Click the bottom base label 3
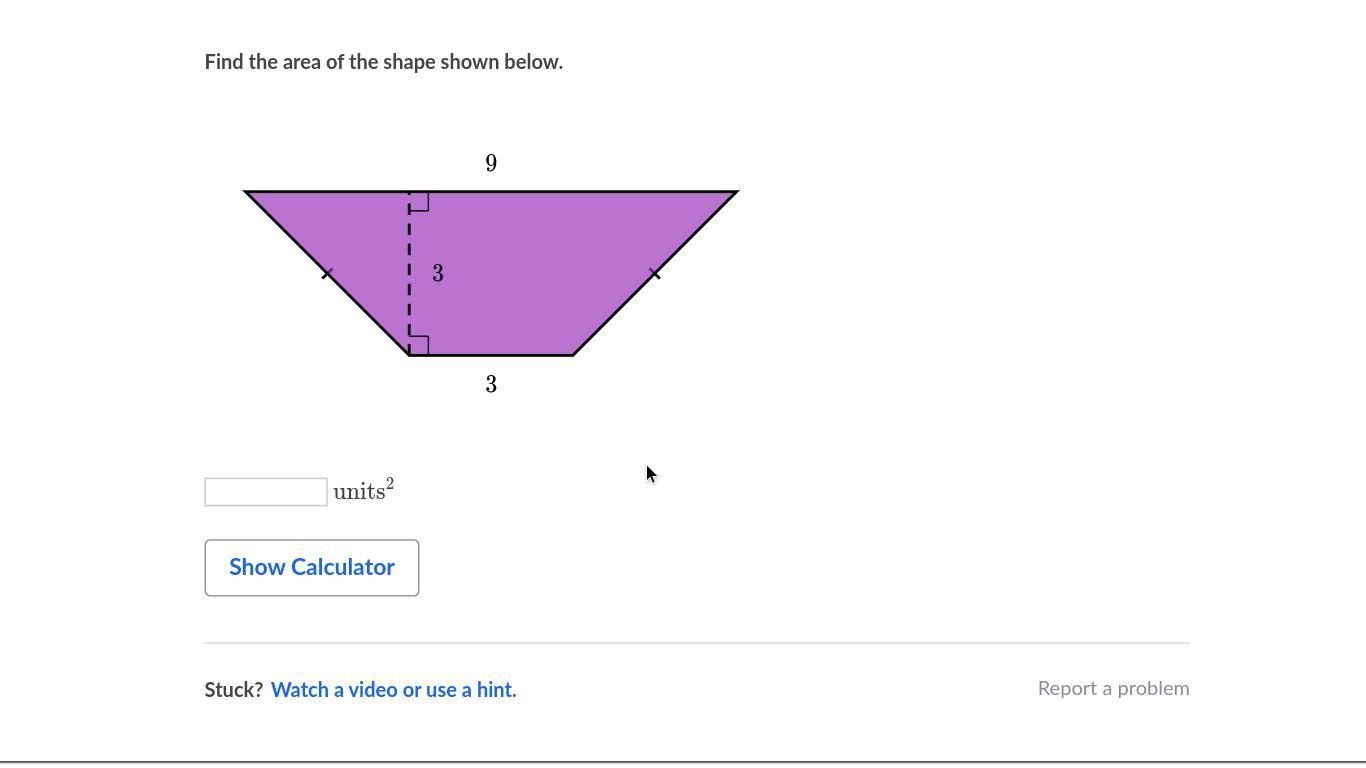This screenshot has height=768, width=1366. pyautogui.click(x=491, y=385)
